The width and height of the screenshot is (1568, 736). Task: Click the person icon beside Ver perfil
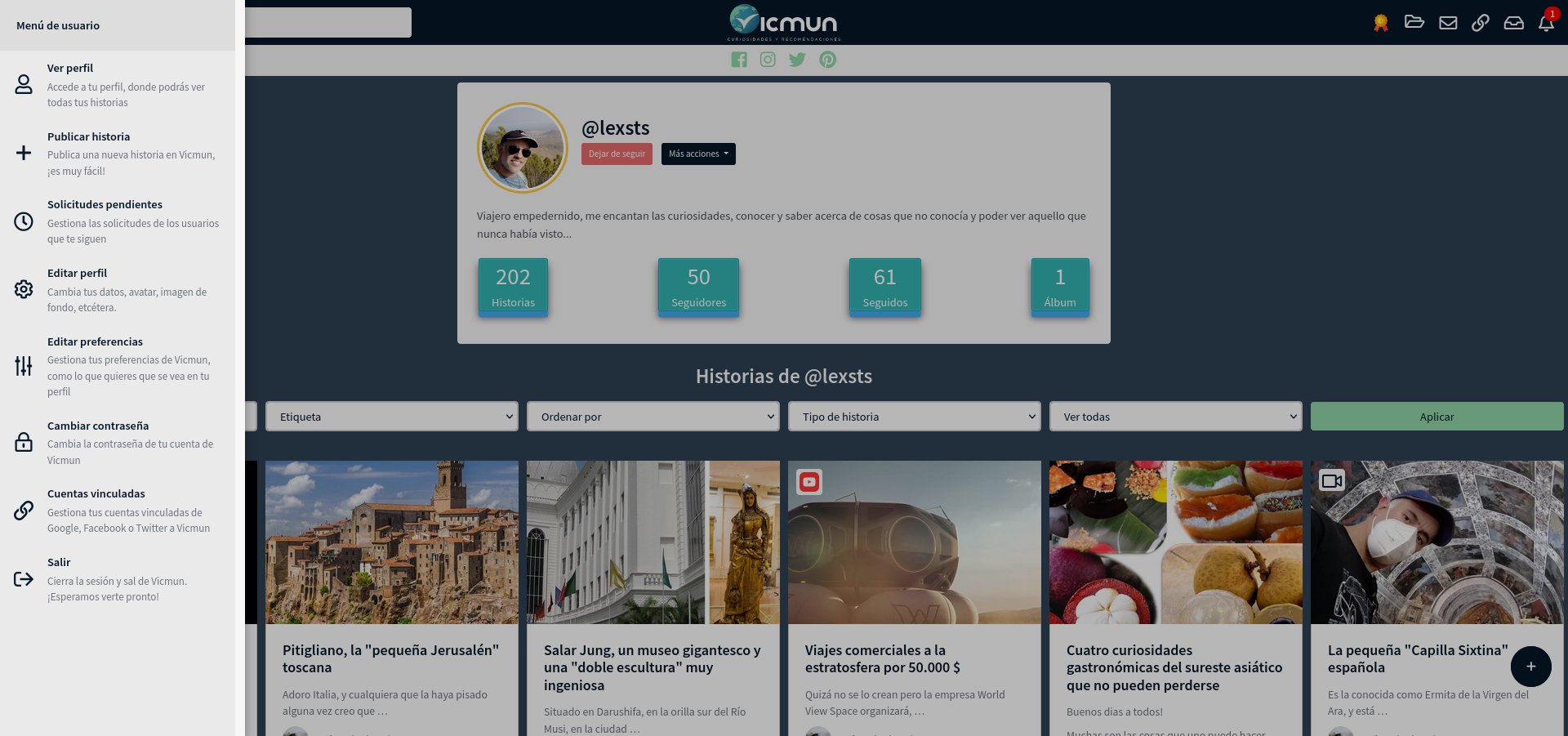[x=24, y=84]
